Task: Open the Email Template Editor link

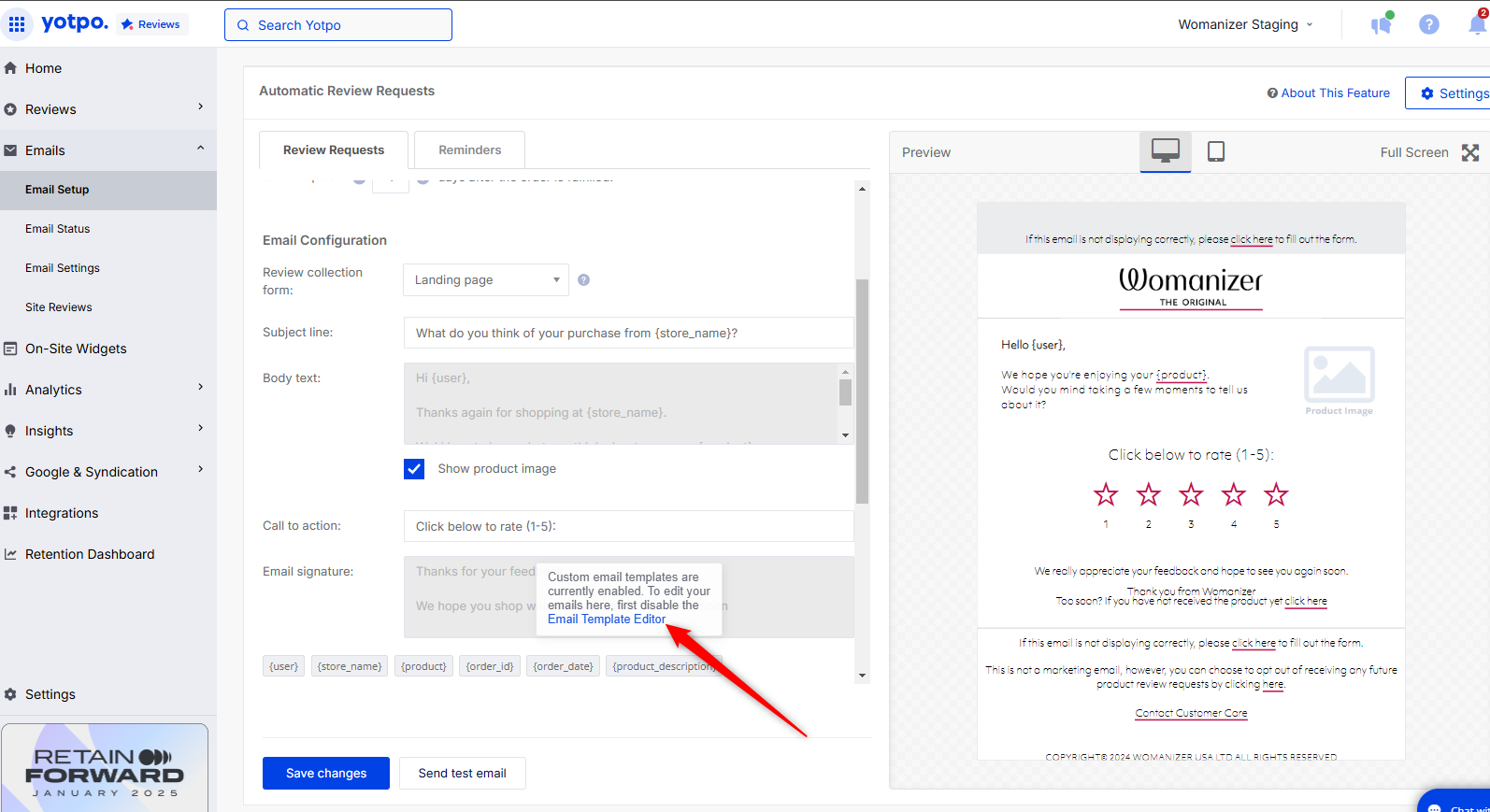Action: point(607,620)
